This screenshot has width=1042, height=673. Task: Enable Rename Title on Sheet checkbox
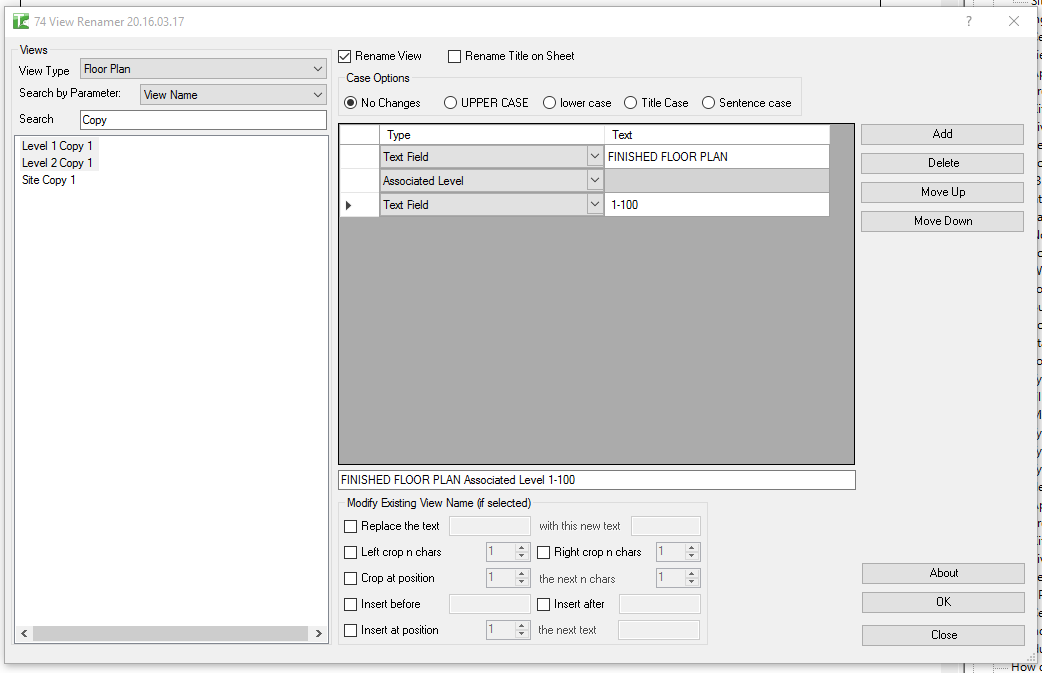coord(455,57)
